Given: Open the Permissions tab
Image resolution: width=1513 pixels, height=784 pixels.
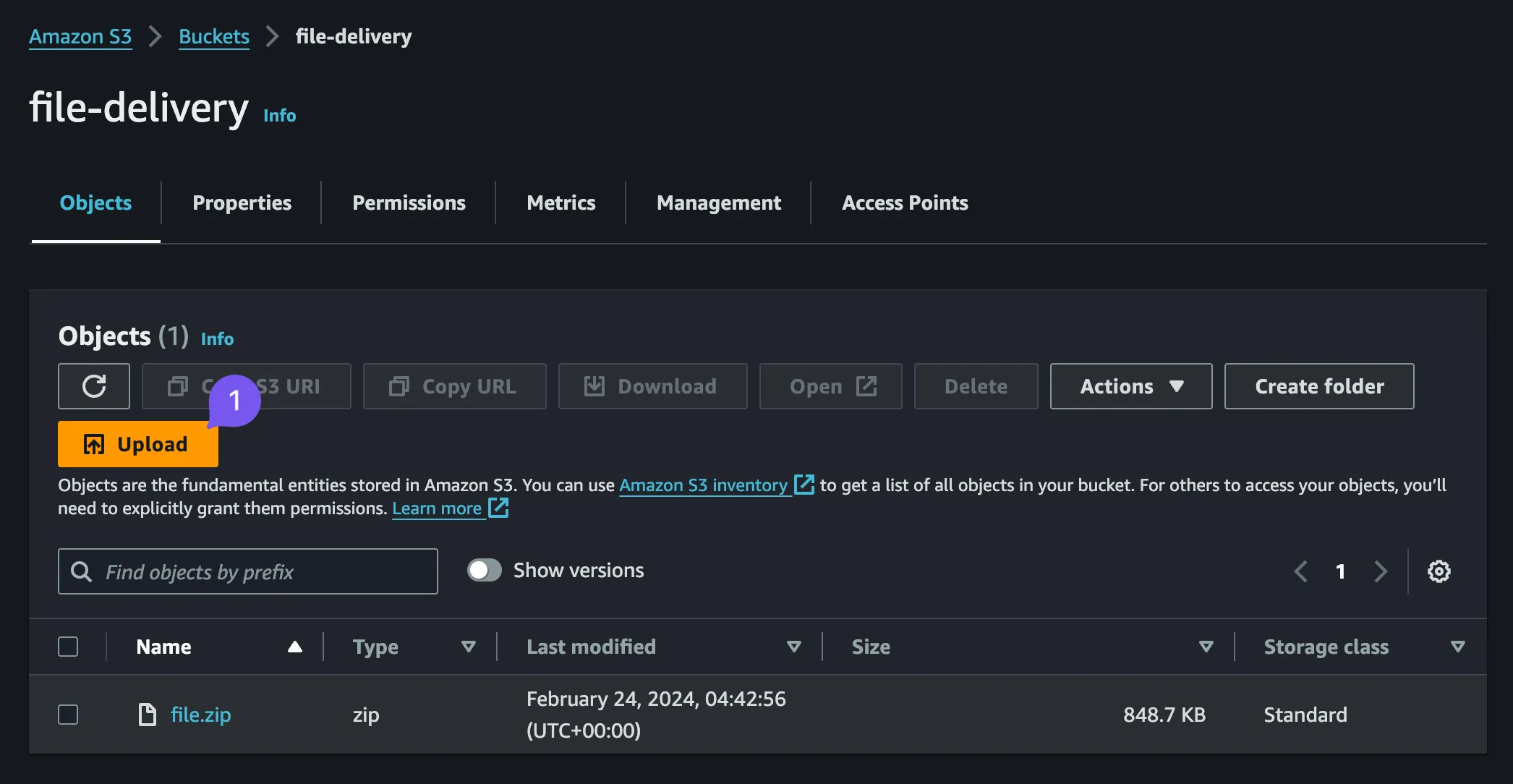Looking at the screenshot, I should click(409, 203).
